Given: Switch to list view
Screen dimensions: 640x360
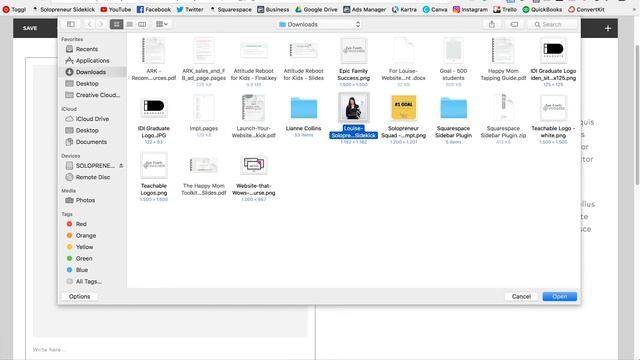Looking at the screenshot, I should tap(129, 24).
